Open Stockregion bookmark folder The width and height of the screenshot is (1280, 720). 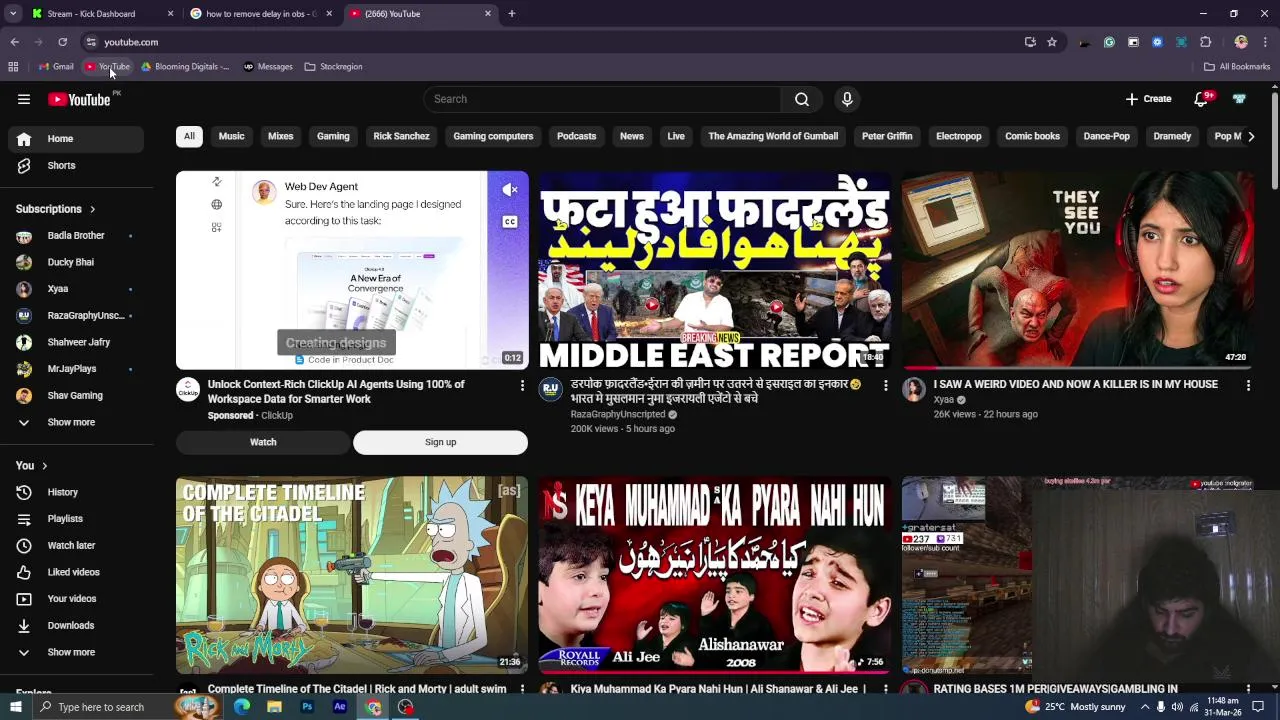[x=334, y=67]
